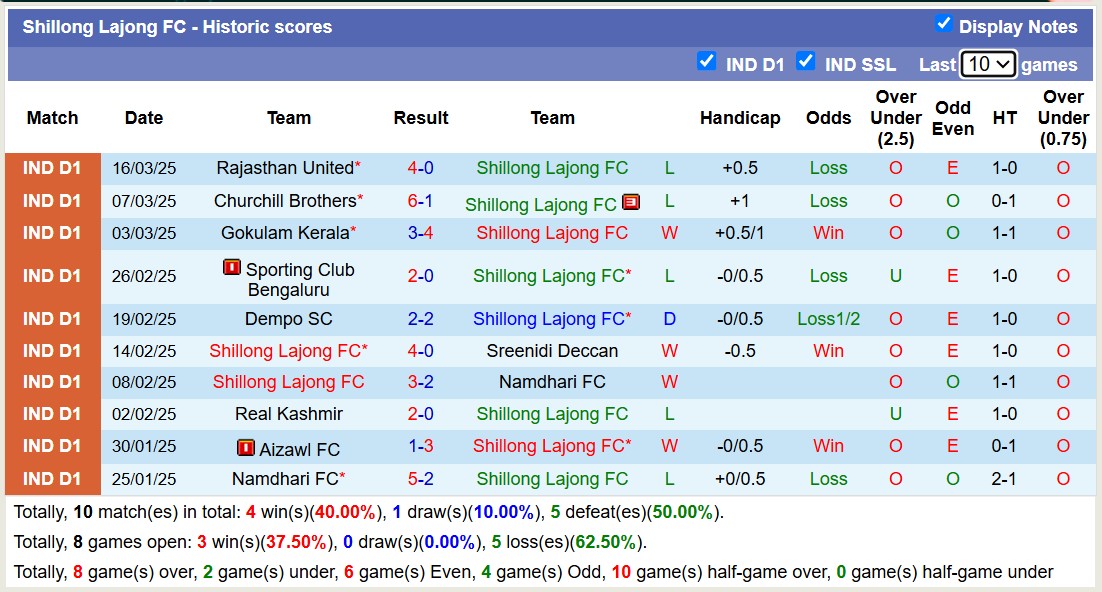The height and width of the screenshot is (592, 1102).
Task: Click red card icon beside Sporting Club Bengaluru
Action: (232, 268)
